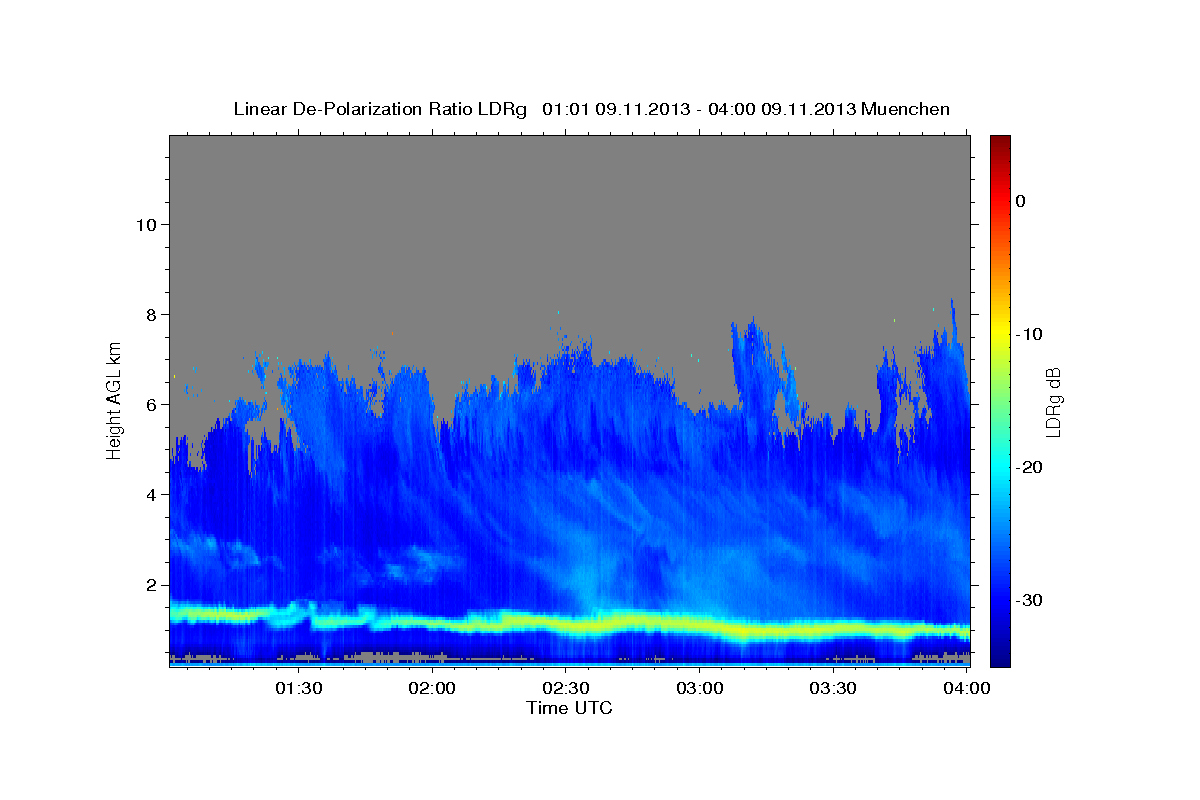Click the 03:30 time tick label

[x=833, y=689]
